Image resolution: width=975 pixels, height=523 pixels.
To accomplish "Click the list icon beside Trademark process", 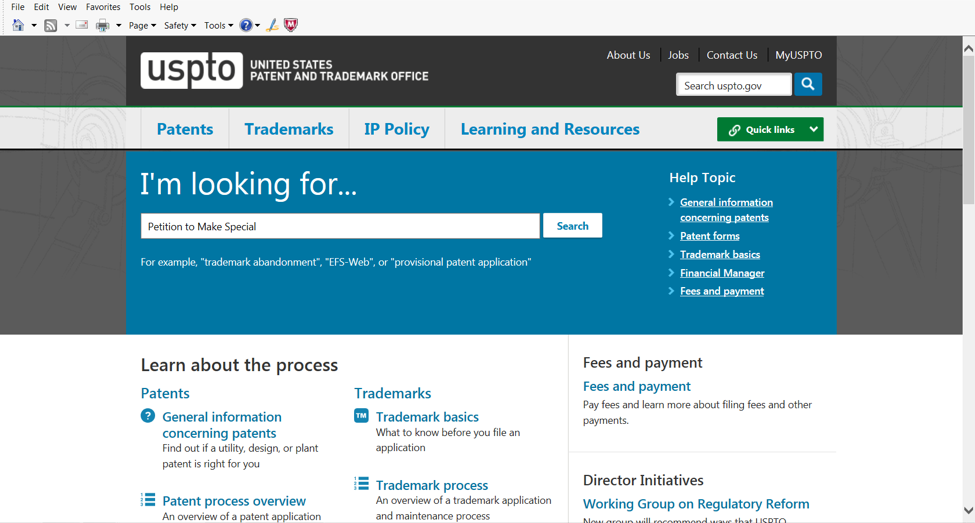I will pos(361,483).
